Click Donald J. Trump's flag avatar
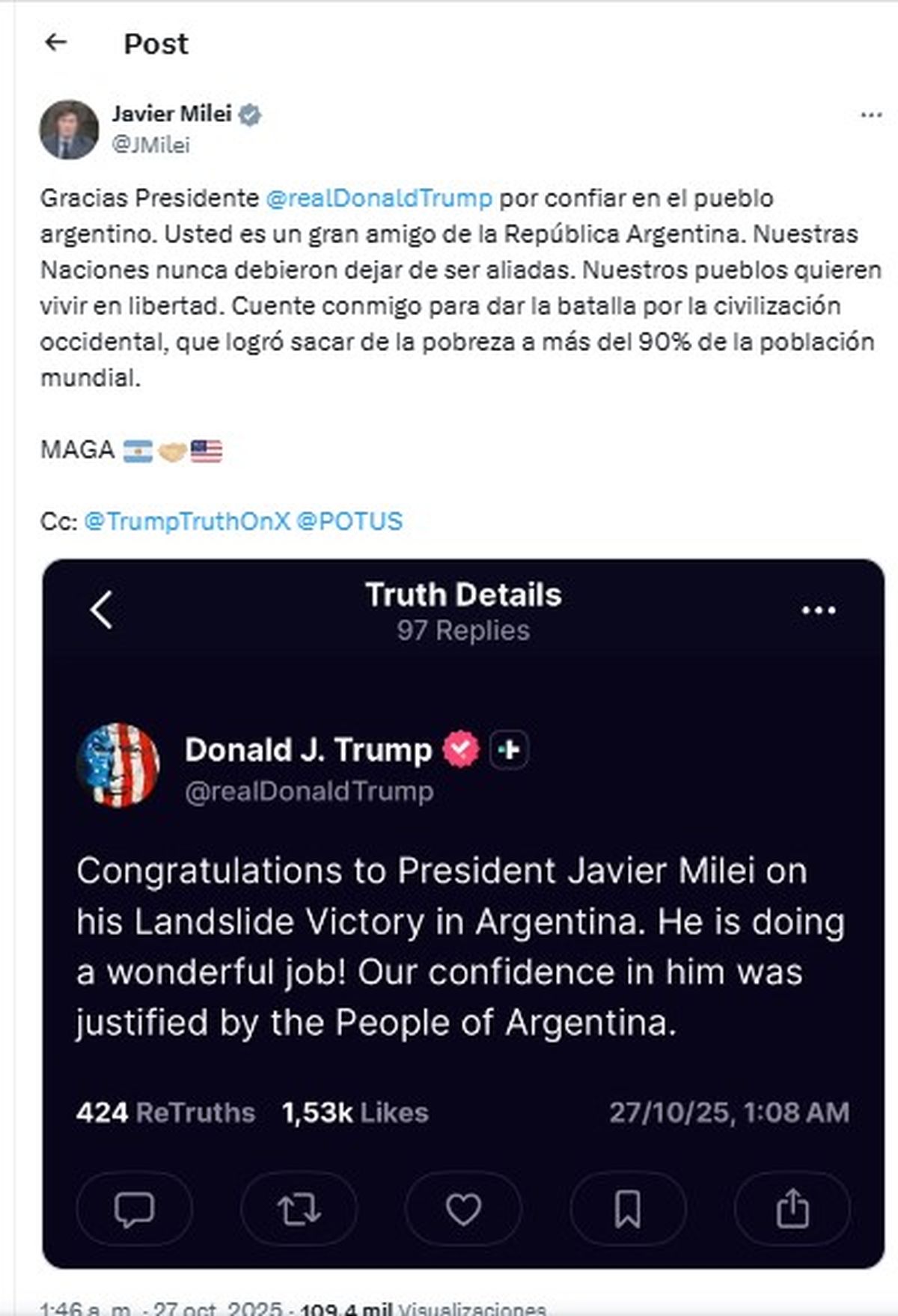This screenshot has width=898, height=1316. (118, 764)
